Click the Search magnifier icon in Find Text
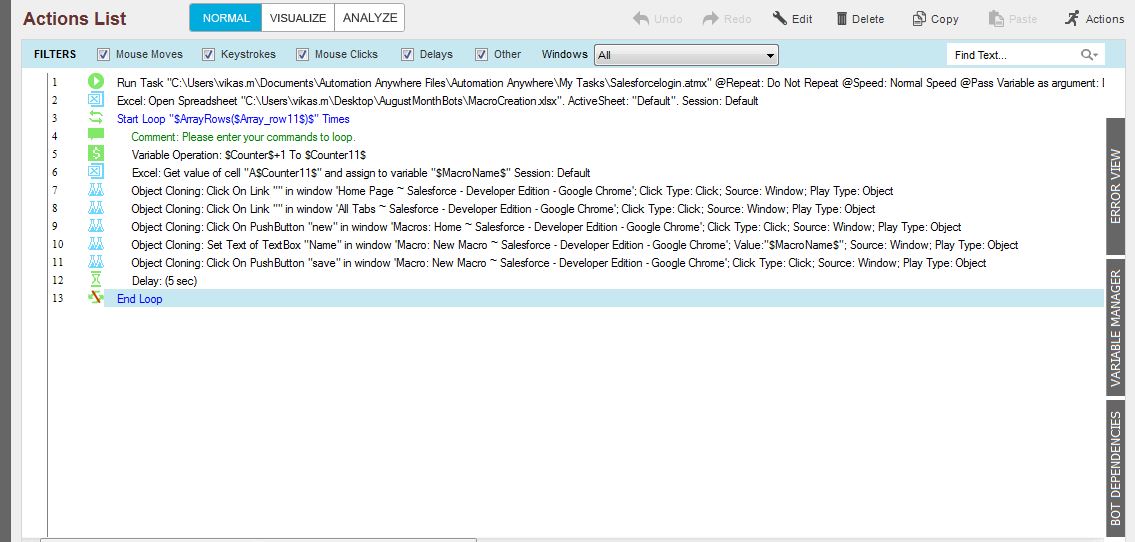1135x542 pixels. click(x=1088, y=55)
